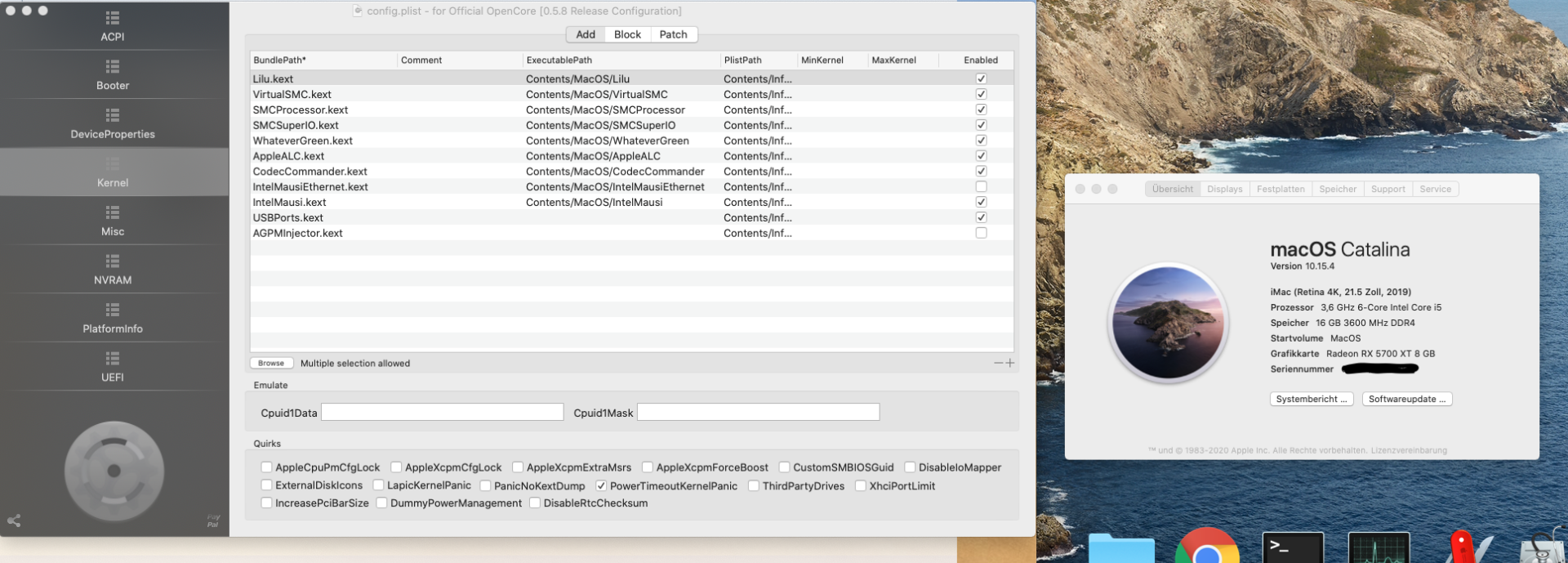Viewport: 1568px width, 563px height.
Task: Switch to the Add tab
Action: pyautogui.click(x=586, y=34)
